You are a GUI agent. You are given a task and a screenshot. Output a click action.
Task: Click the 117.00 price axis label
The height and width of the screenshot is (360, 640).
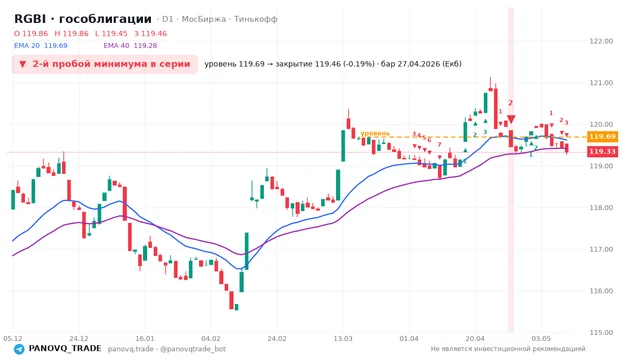click(x=601, y=249)
